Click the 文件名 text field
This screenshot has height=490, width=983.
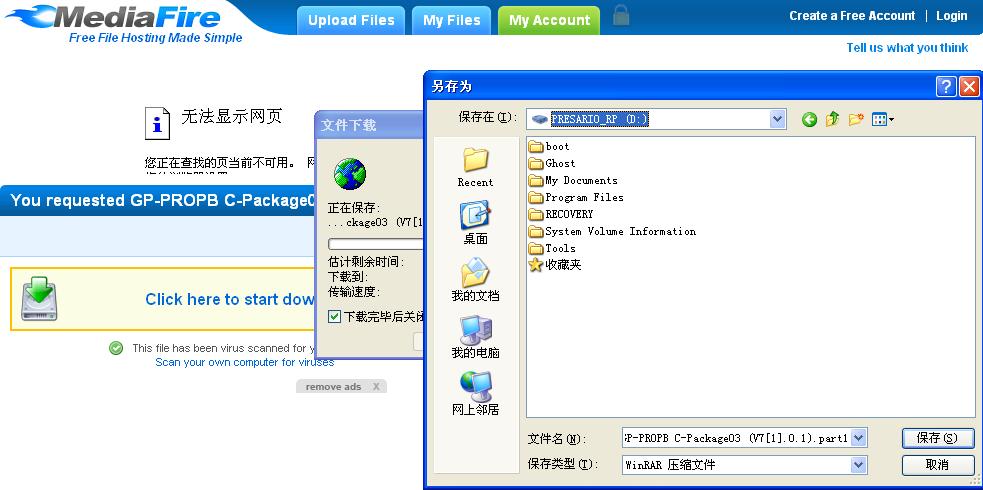tap(737, 438)
